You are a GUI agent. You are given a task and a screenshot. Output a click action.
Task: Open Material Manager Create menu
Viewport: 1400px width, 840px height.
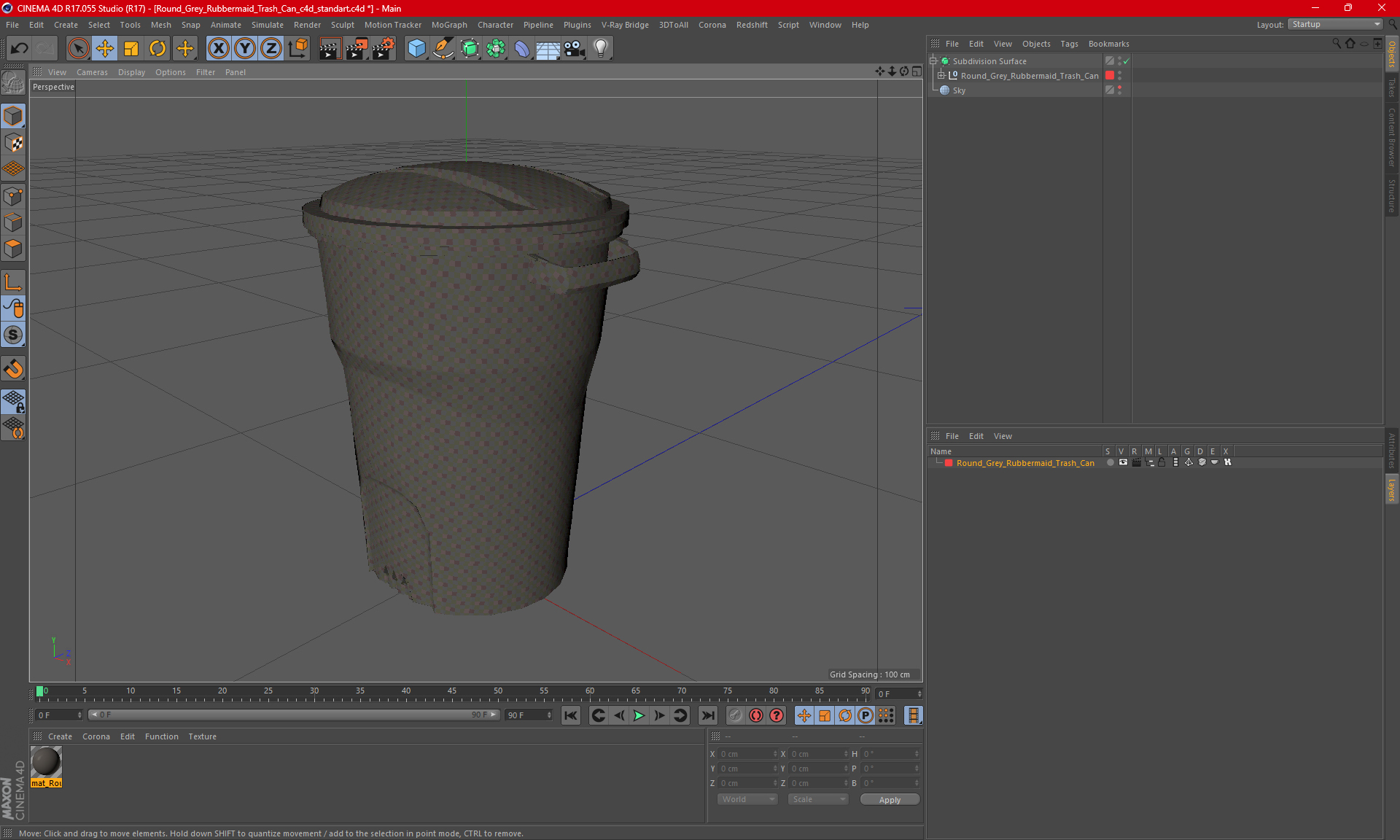tap(60, 736)
